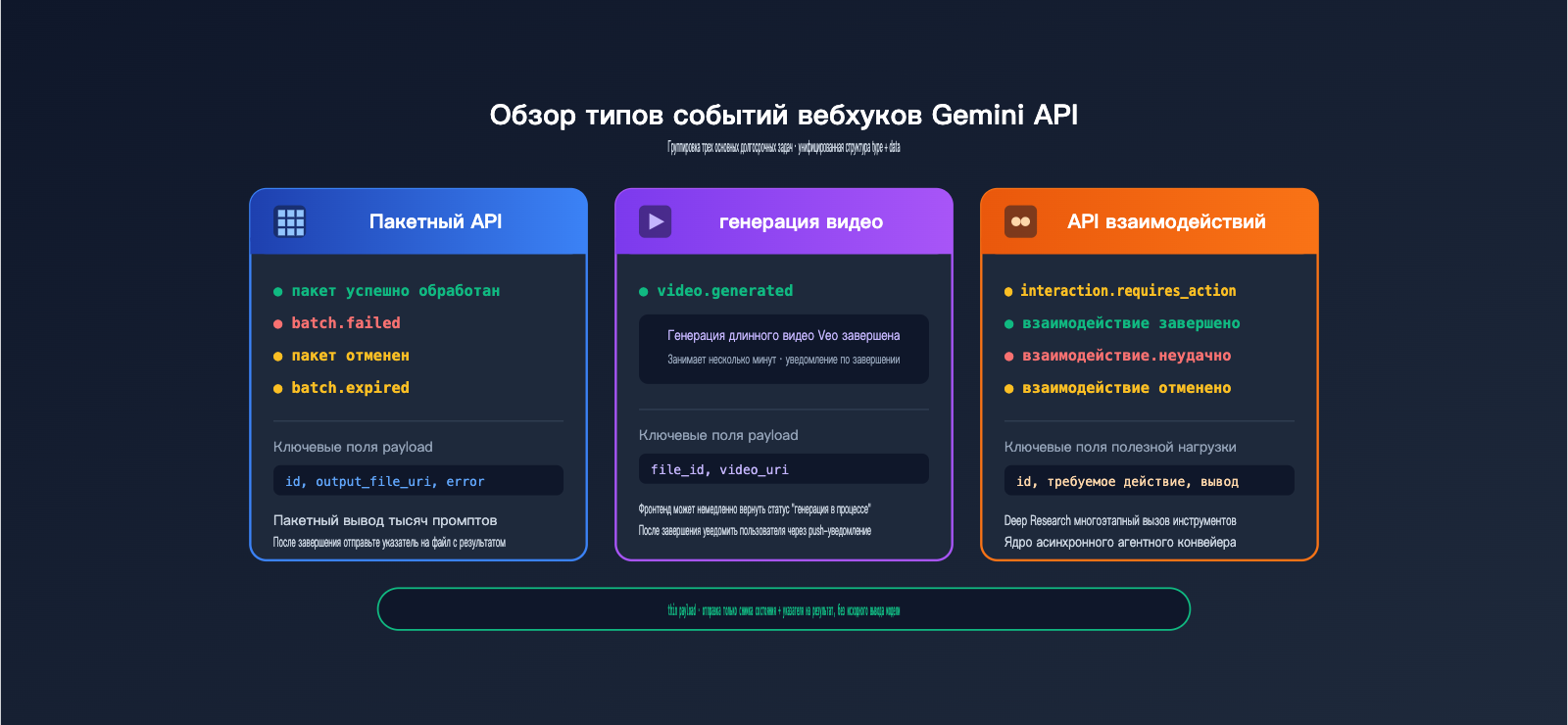Click the code field file_id, video_uri
Viewport: 1568px width, 725px height.
click(x=784, y=469)
